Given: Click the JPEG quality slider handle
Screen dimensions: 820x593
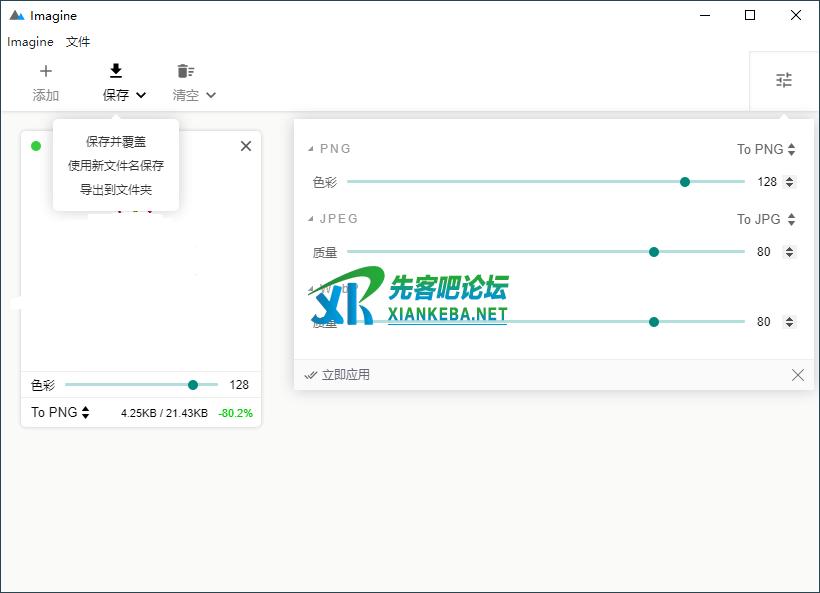Looking at the screenshot, I should click(x=654, y=252).
